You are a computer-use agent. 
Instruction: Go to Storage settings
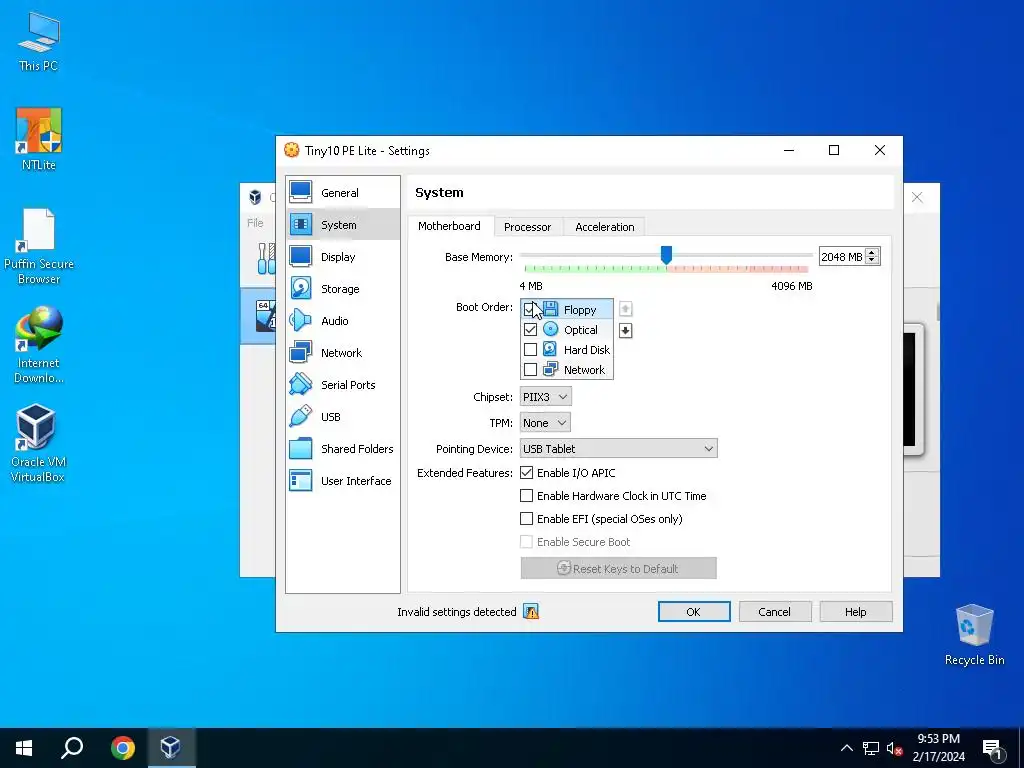(342, 289)
